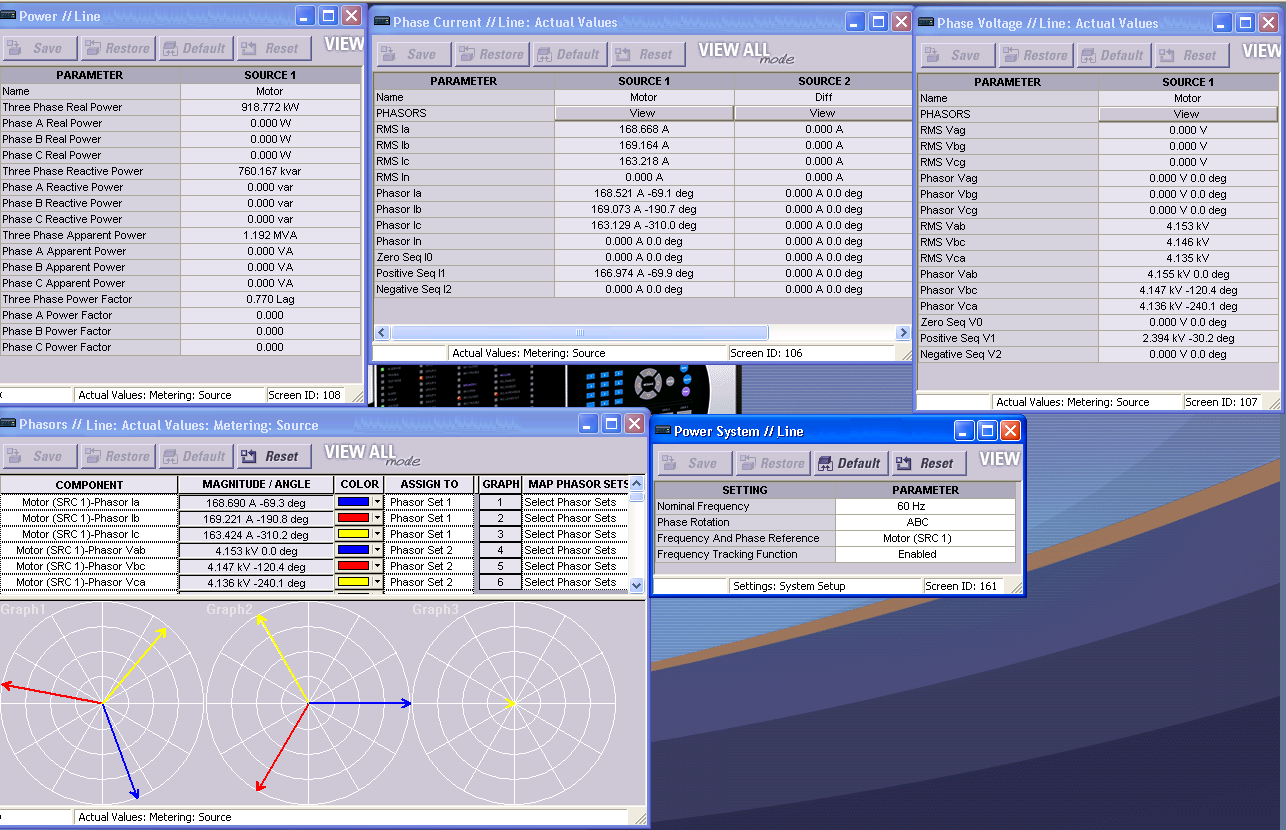
Task: Click Phase Current window title bar icon
Action: tap(381, 22)
